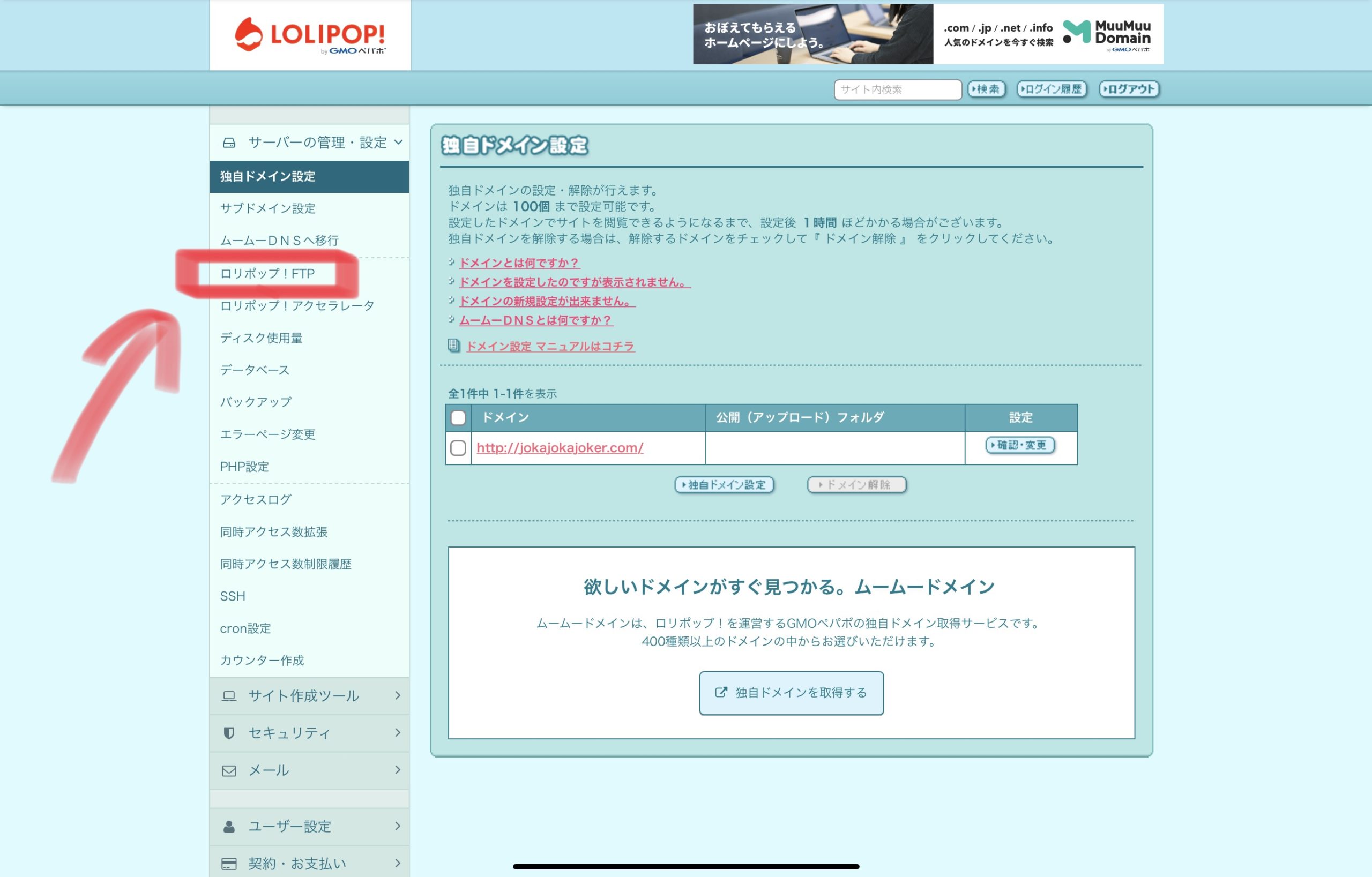Viewport: 1372px width, 877px height.
Task: Click the shield icon for セキュリティ
Action: 229,733
